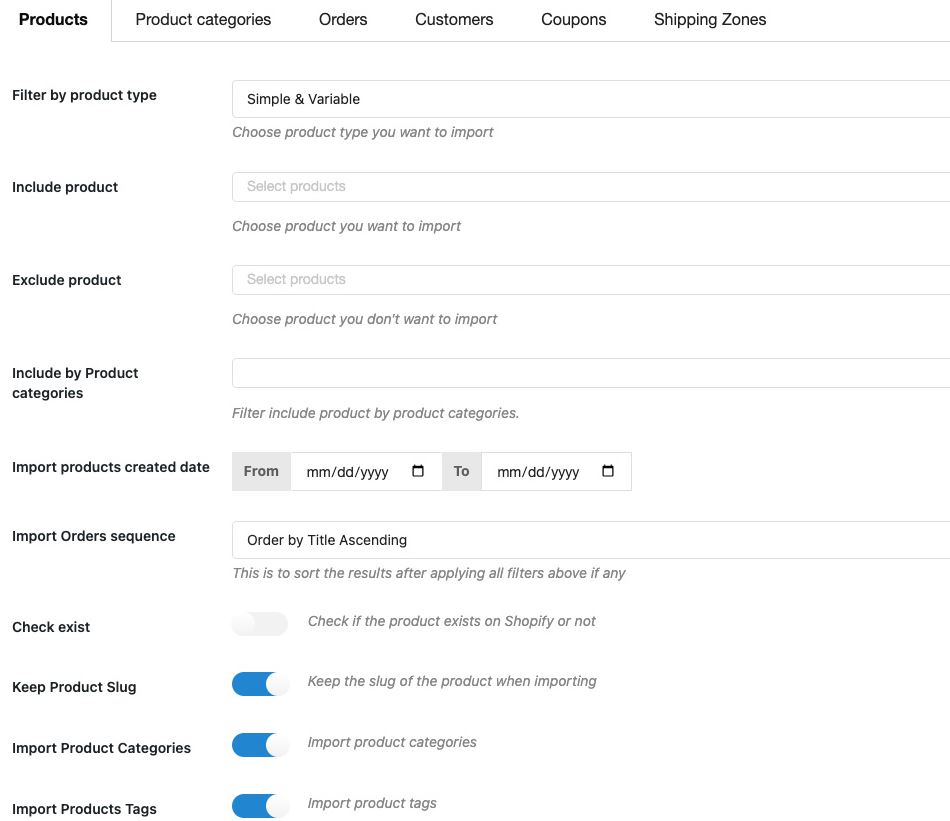Image resolution: width=950 pixels, height=821 pixels.
Task: Go to the Customers tab
Action: [x=454, y=19]
